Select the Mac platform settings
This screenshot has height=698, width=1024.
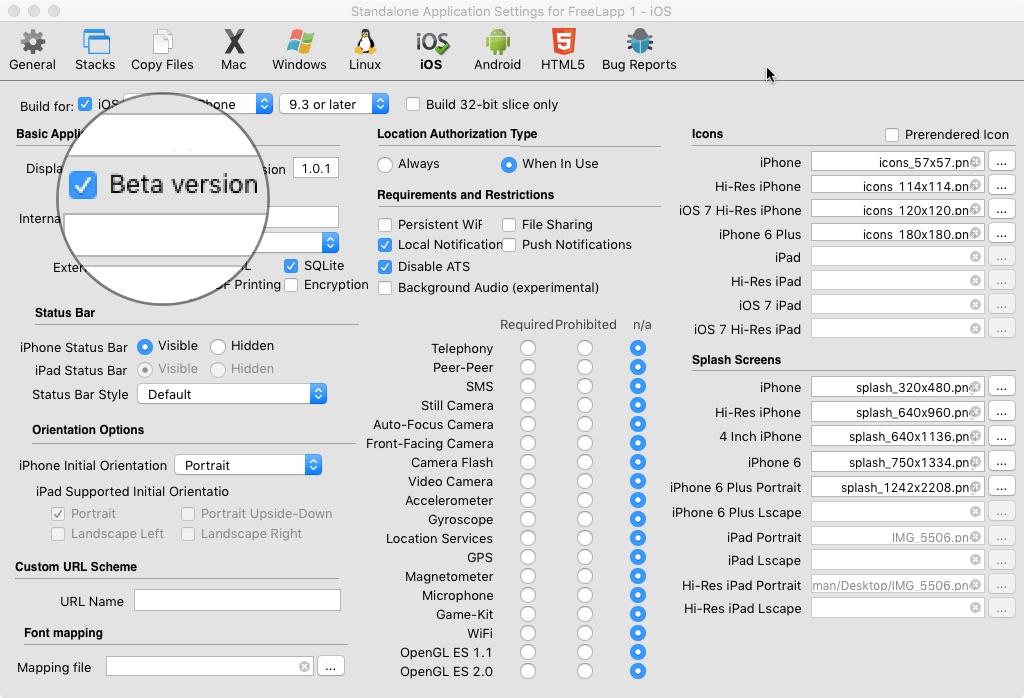pyautogui.click(x=234, y=50)
